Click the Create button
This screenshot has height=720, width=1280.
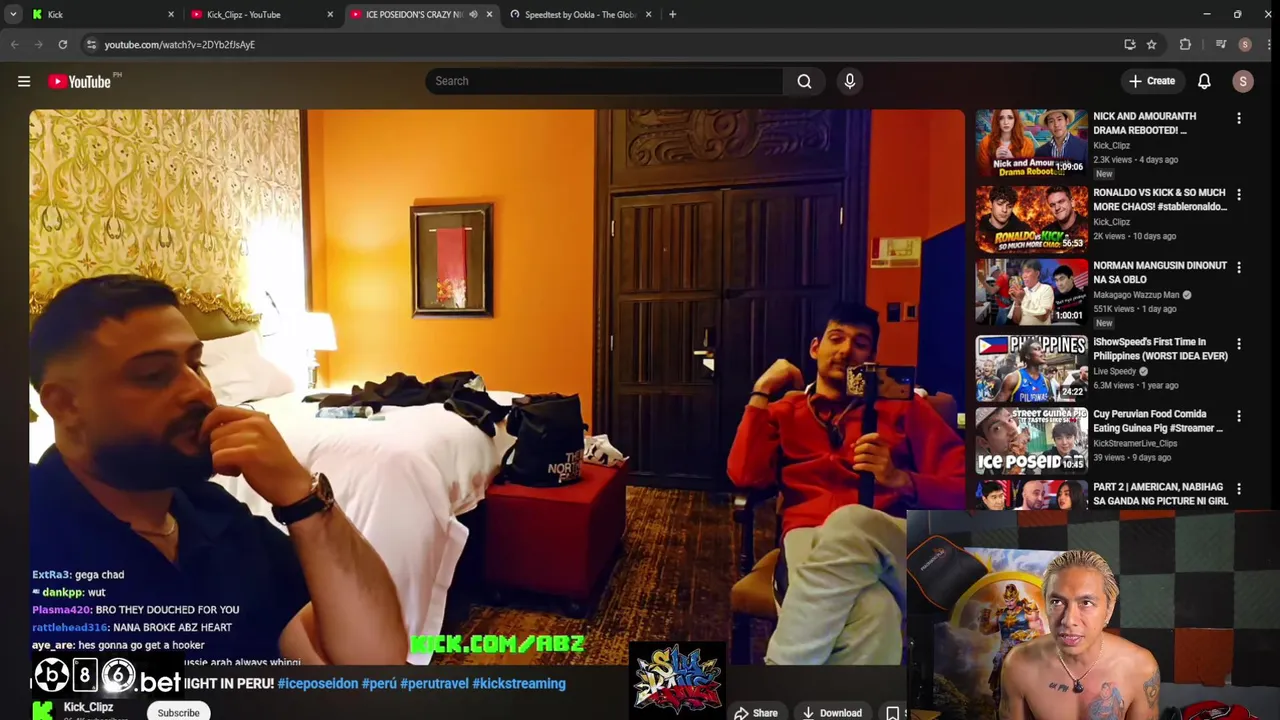[1151, 81]
